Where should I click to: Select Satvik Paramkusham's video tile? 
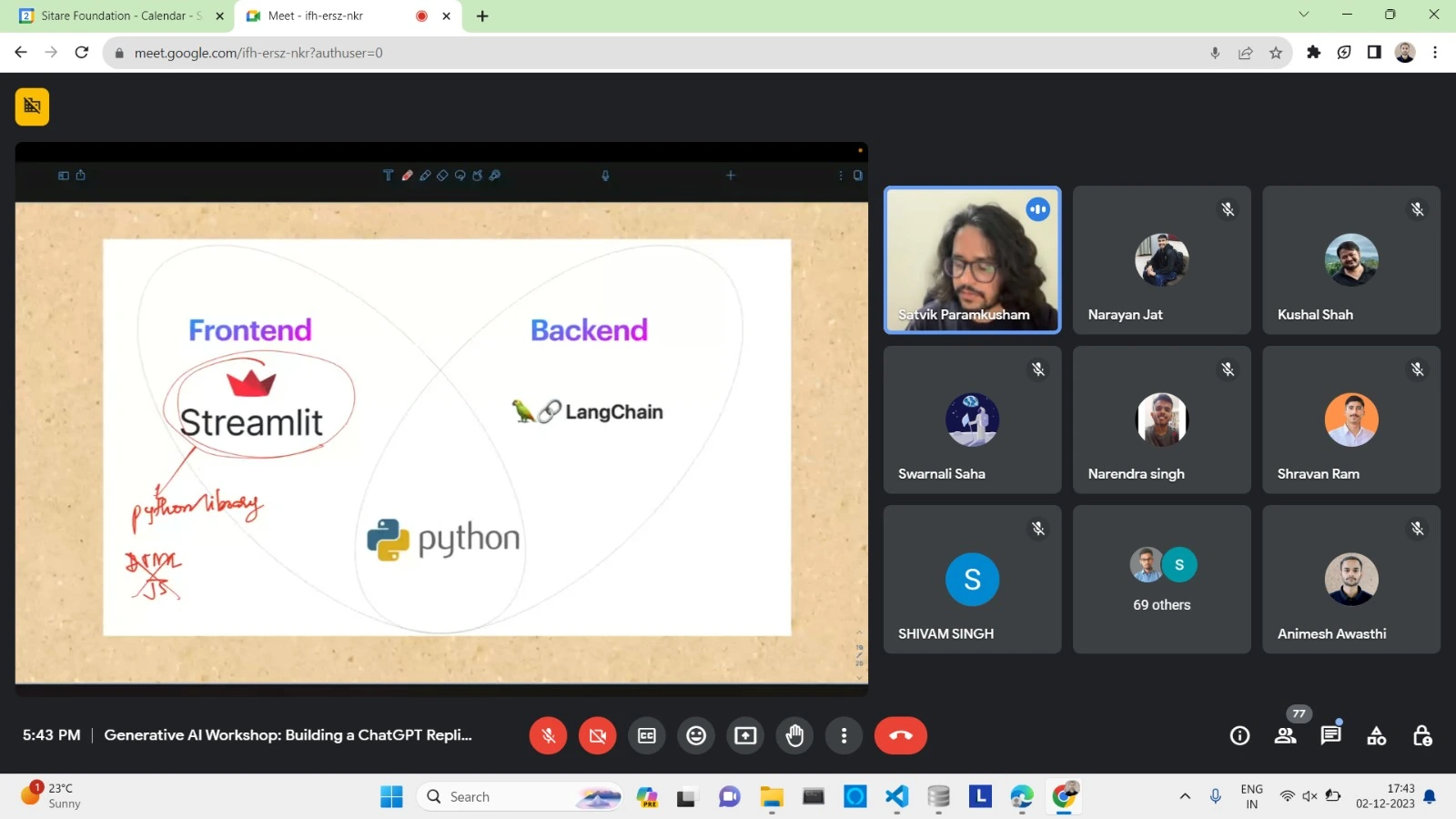(x=972, y=260)
